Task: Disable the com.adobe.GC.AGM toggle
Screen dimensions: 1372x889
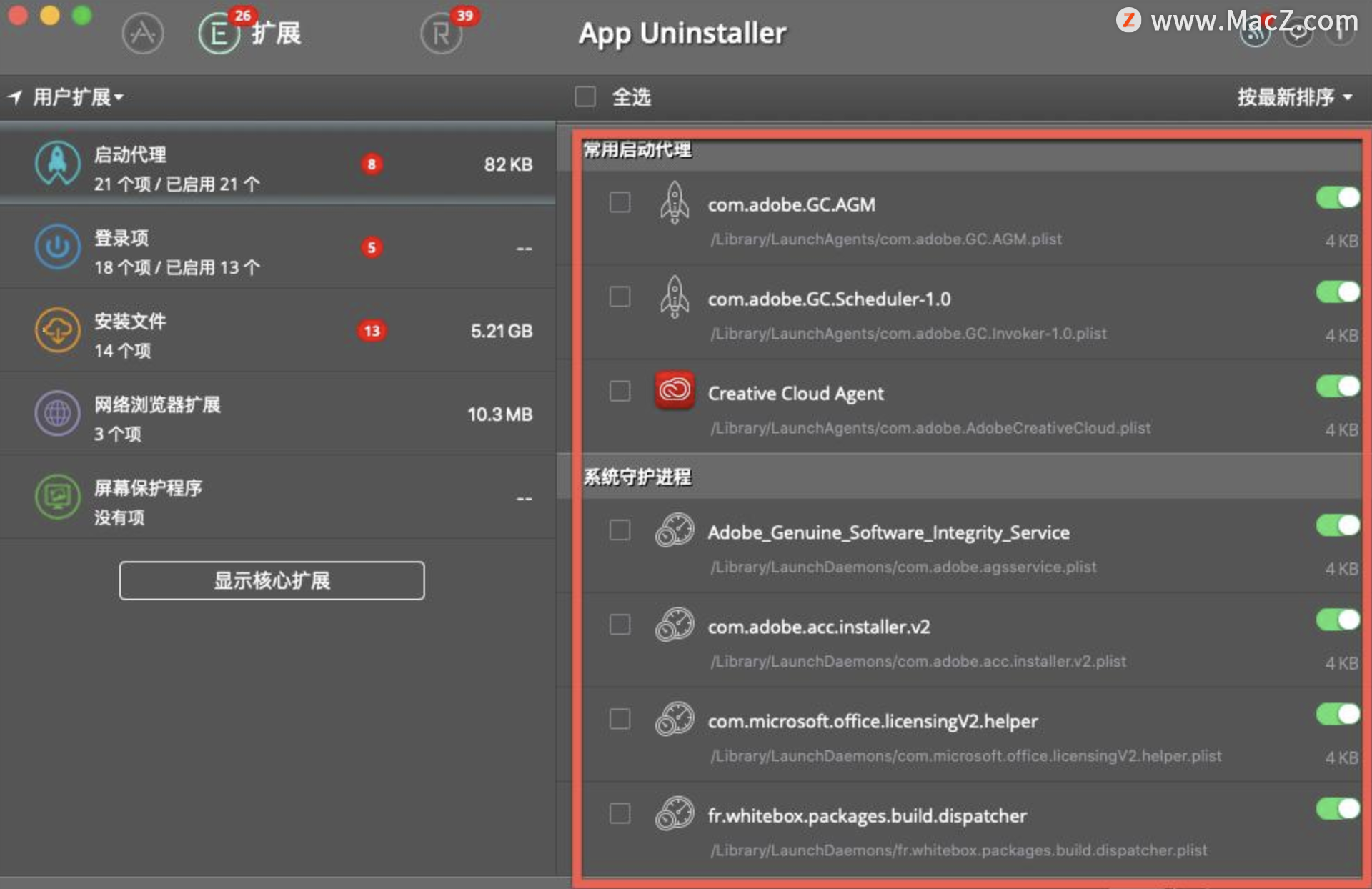Action: 1338,197
